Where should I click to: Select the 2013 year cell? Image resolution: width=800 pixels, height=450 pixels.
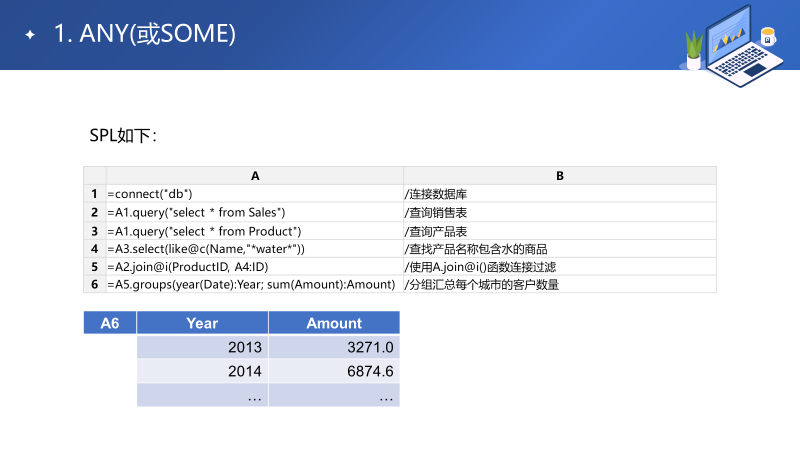(203, 347)
